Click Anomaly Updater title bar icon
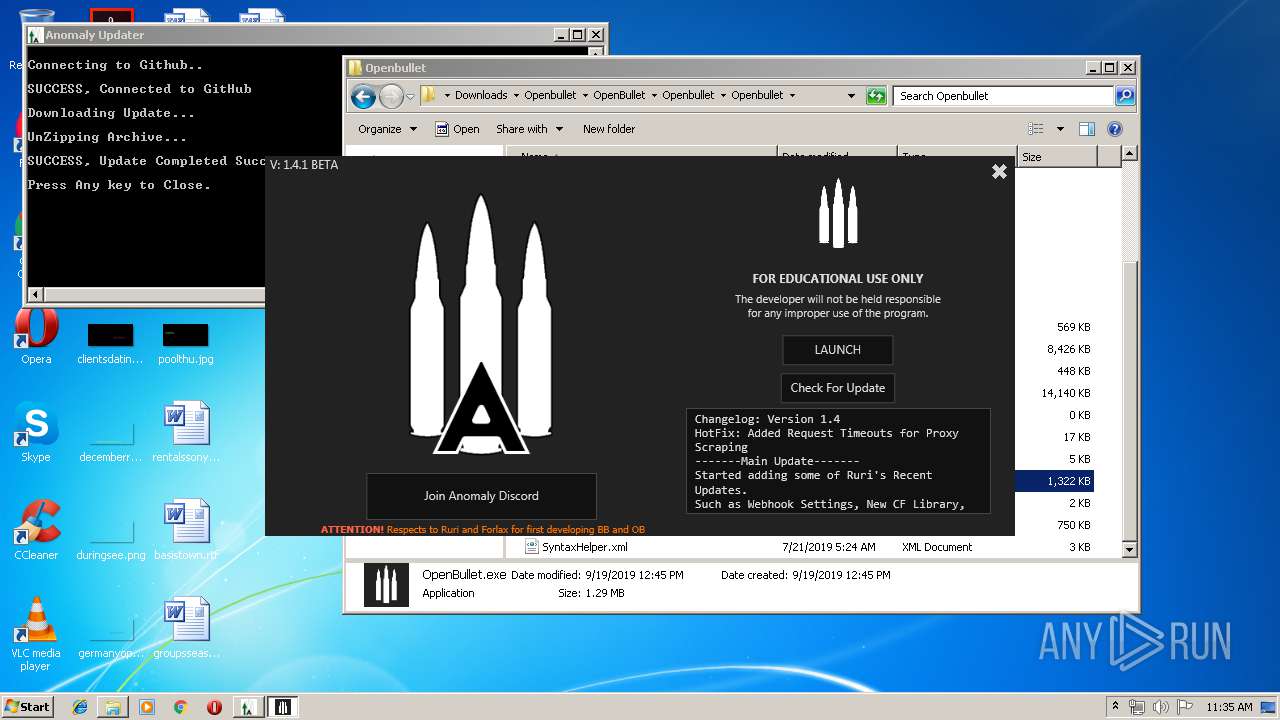The height and width of the screenshot is (720, 1280). pos(35,35)
